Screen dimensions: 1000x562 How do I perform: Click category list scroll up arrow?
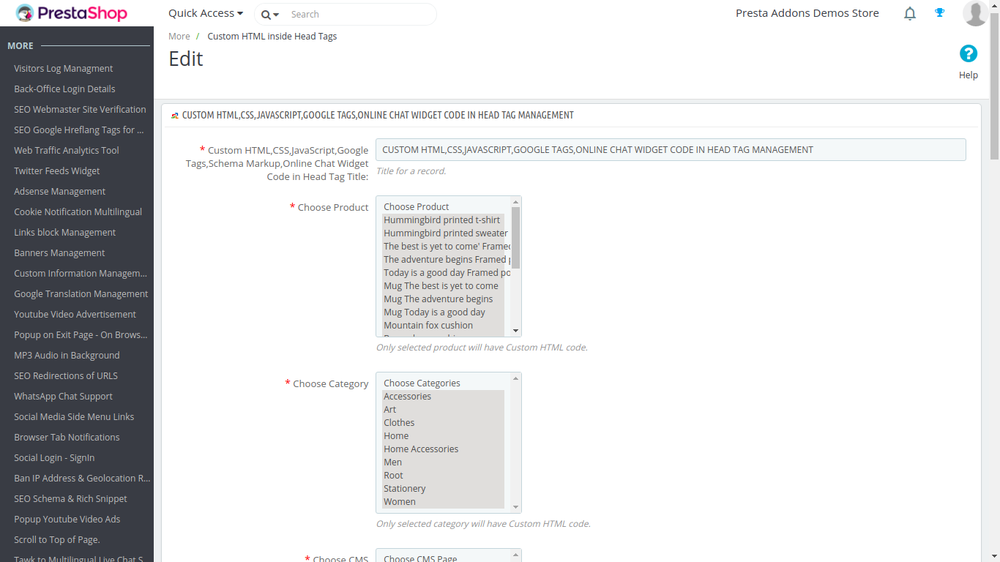515,379
